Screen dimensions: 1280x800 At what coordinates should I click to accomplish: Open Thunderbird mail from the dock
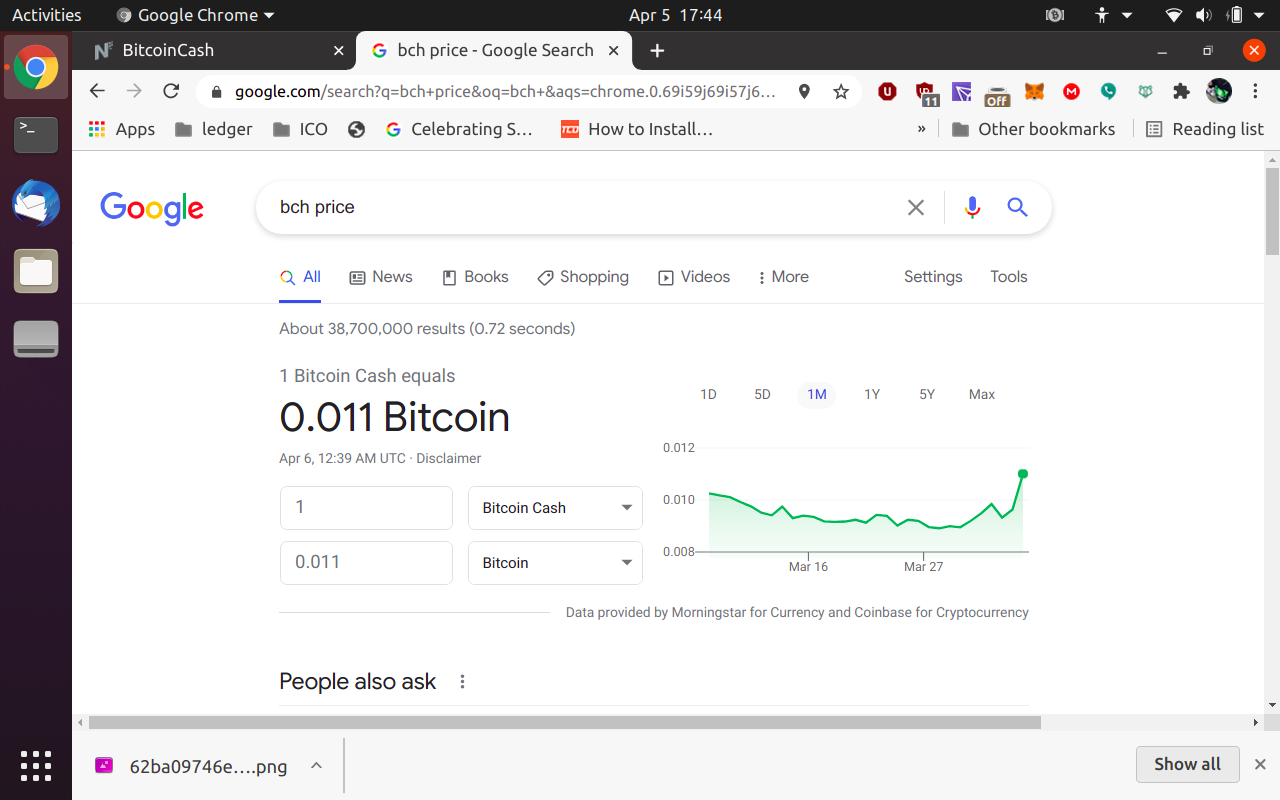[36, 204]
